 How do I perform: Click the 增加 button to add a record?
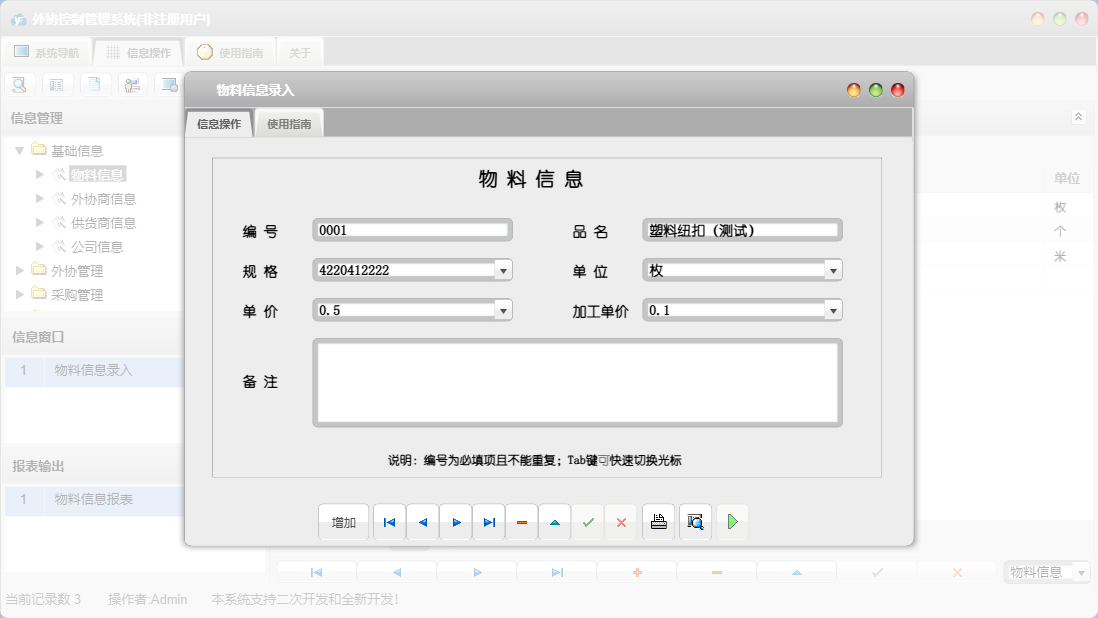[343, 521]
